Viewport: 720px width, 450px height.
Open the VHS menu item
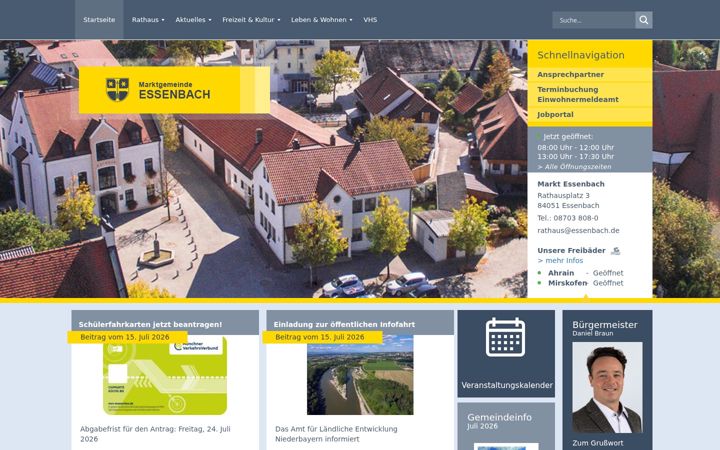370,20
